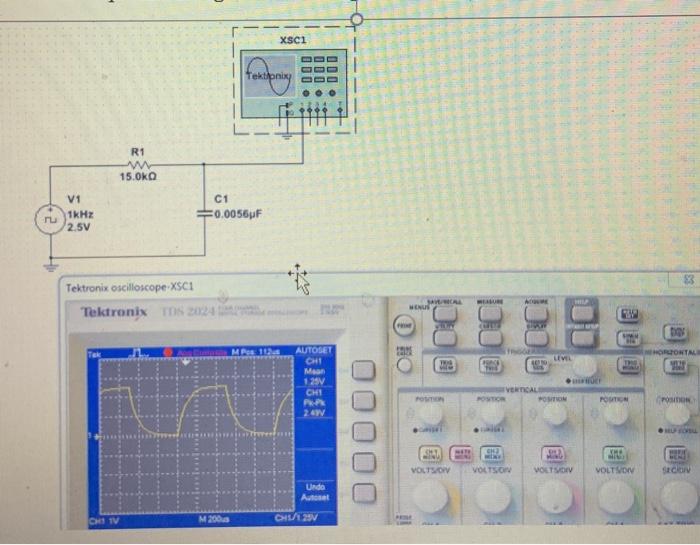Toggle the RUN/STOP button
Viewport: 700px width, 545px height.
[x=675, y=332]
